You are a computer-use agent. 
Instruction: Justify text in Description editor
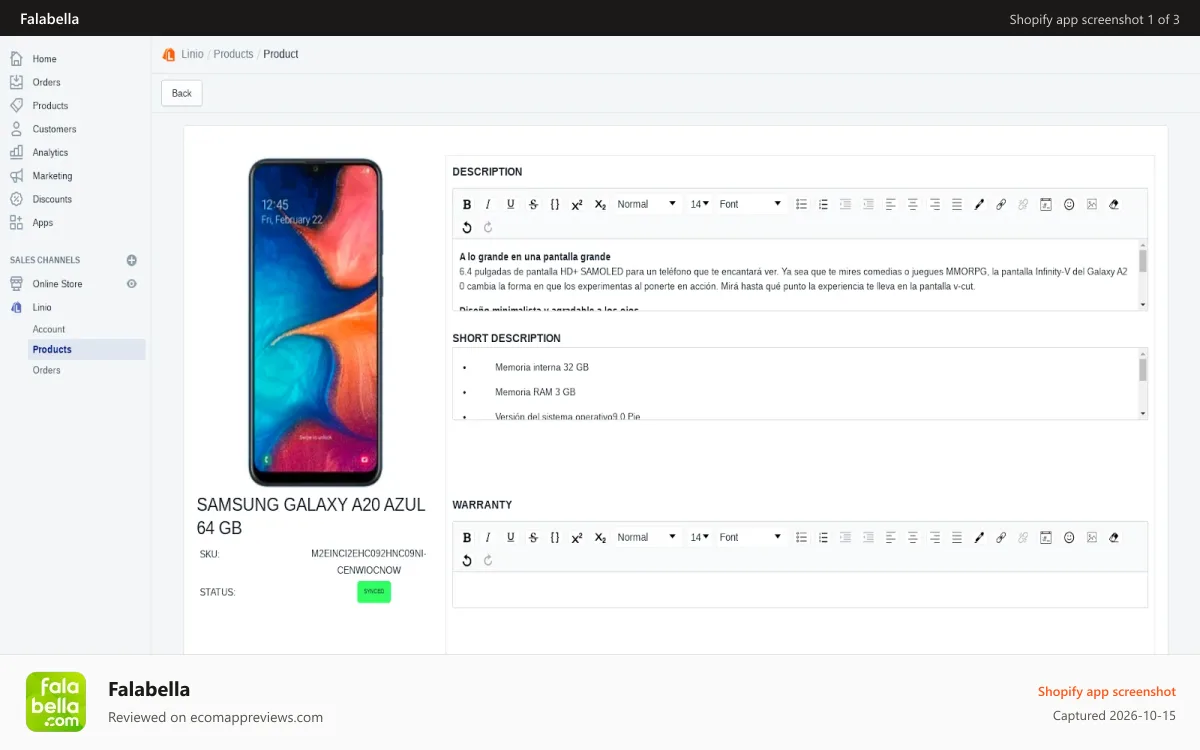click(x=957, y=204)
